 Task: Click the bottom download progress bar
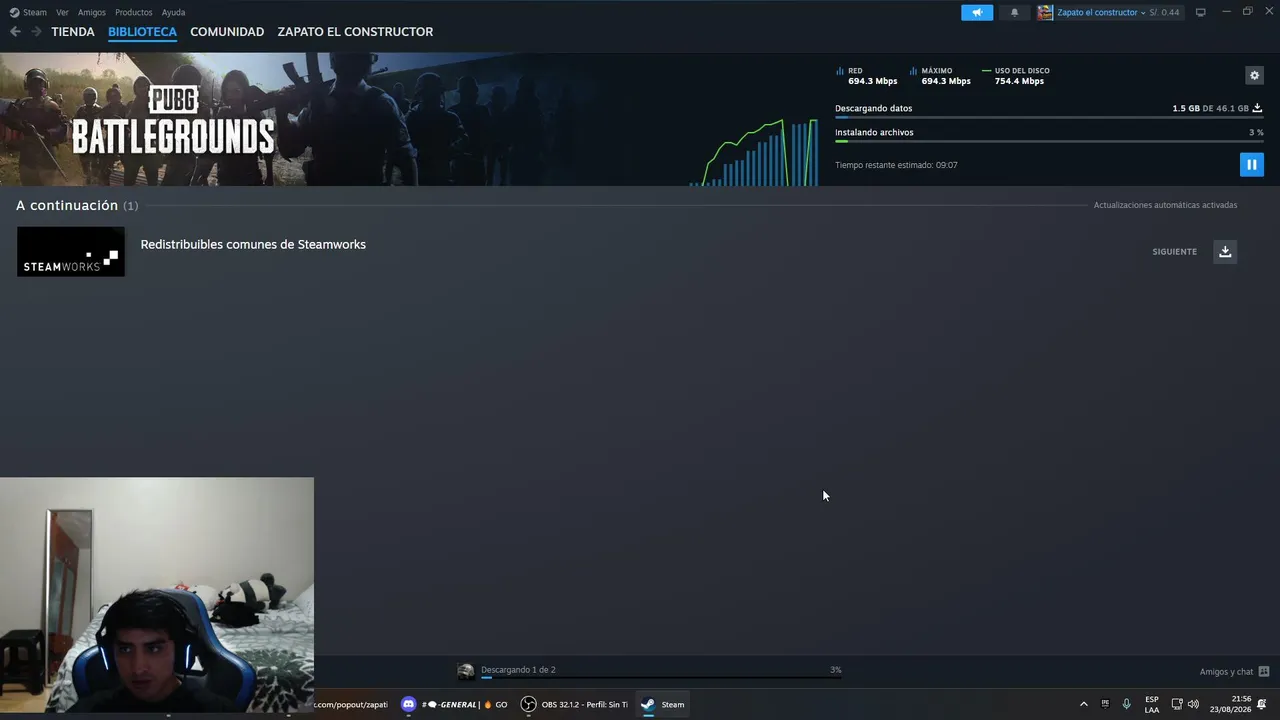pos(661,678)
